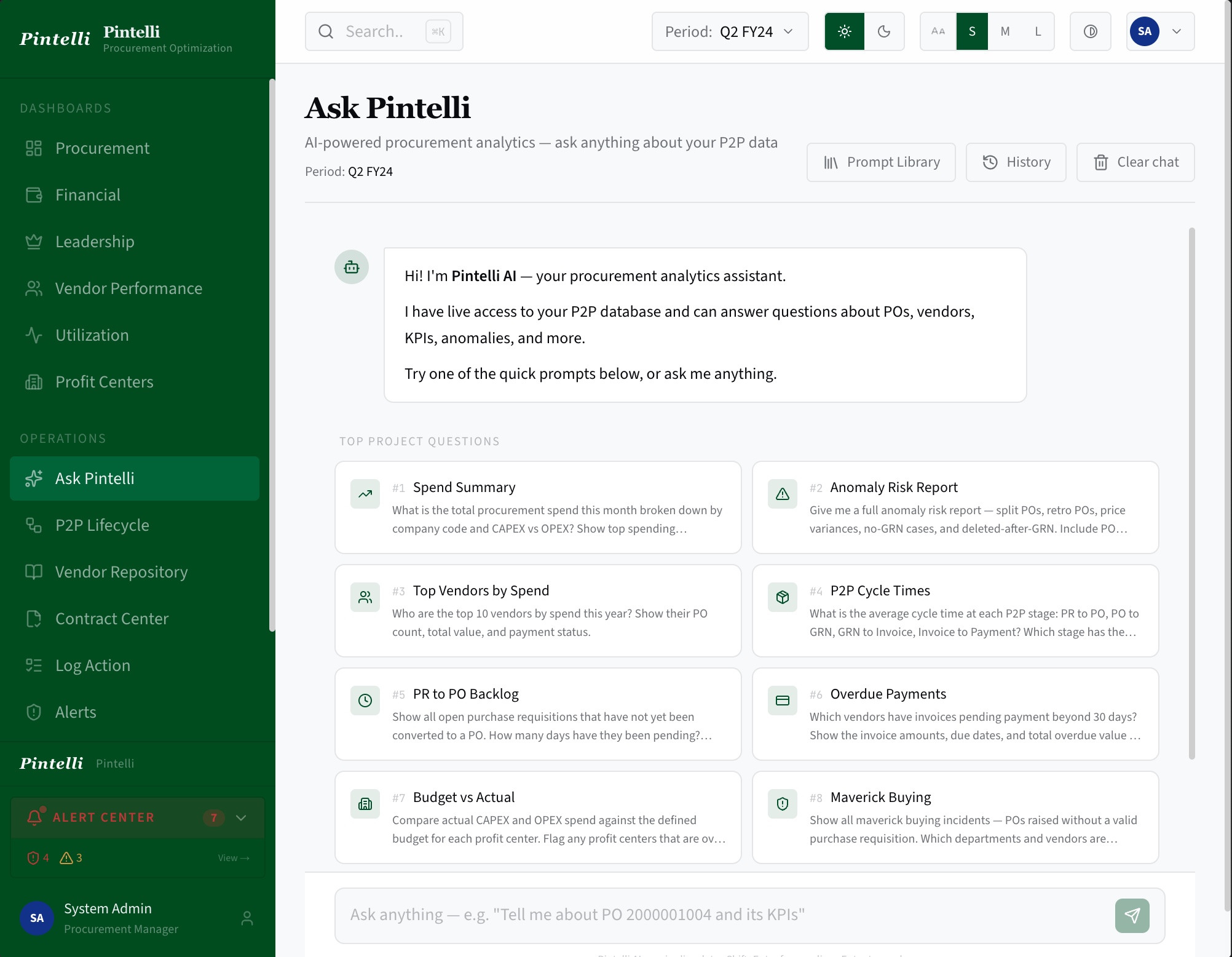Click the Ask Pintelli sparkle icon
The height and width of the screenshot is (957, 1232).
click(x=34, y=479)
